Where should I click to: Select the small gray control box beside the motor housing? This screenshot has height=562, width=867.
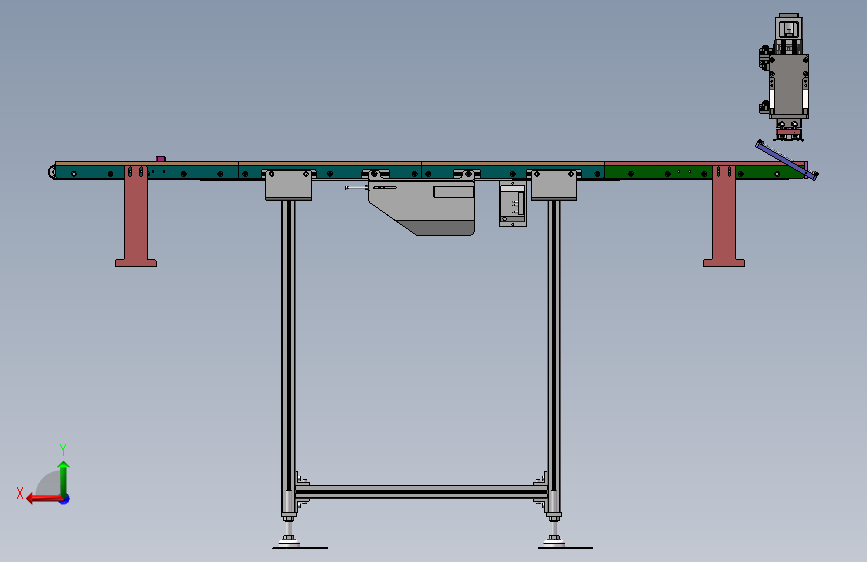(x=513, y=204)
